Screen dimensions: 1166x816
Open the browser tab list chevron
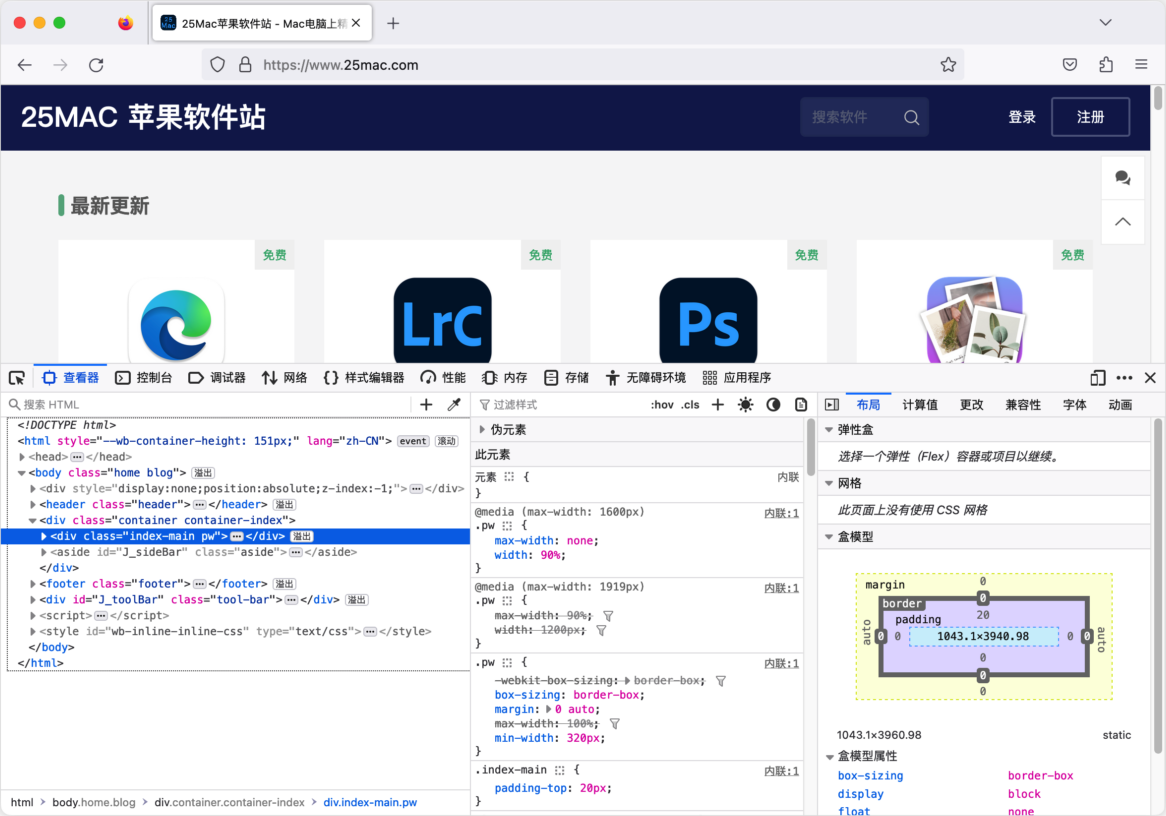click(1106, 23)
